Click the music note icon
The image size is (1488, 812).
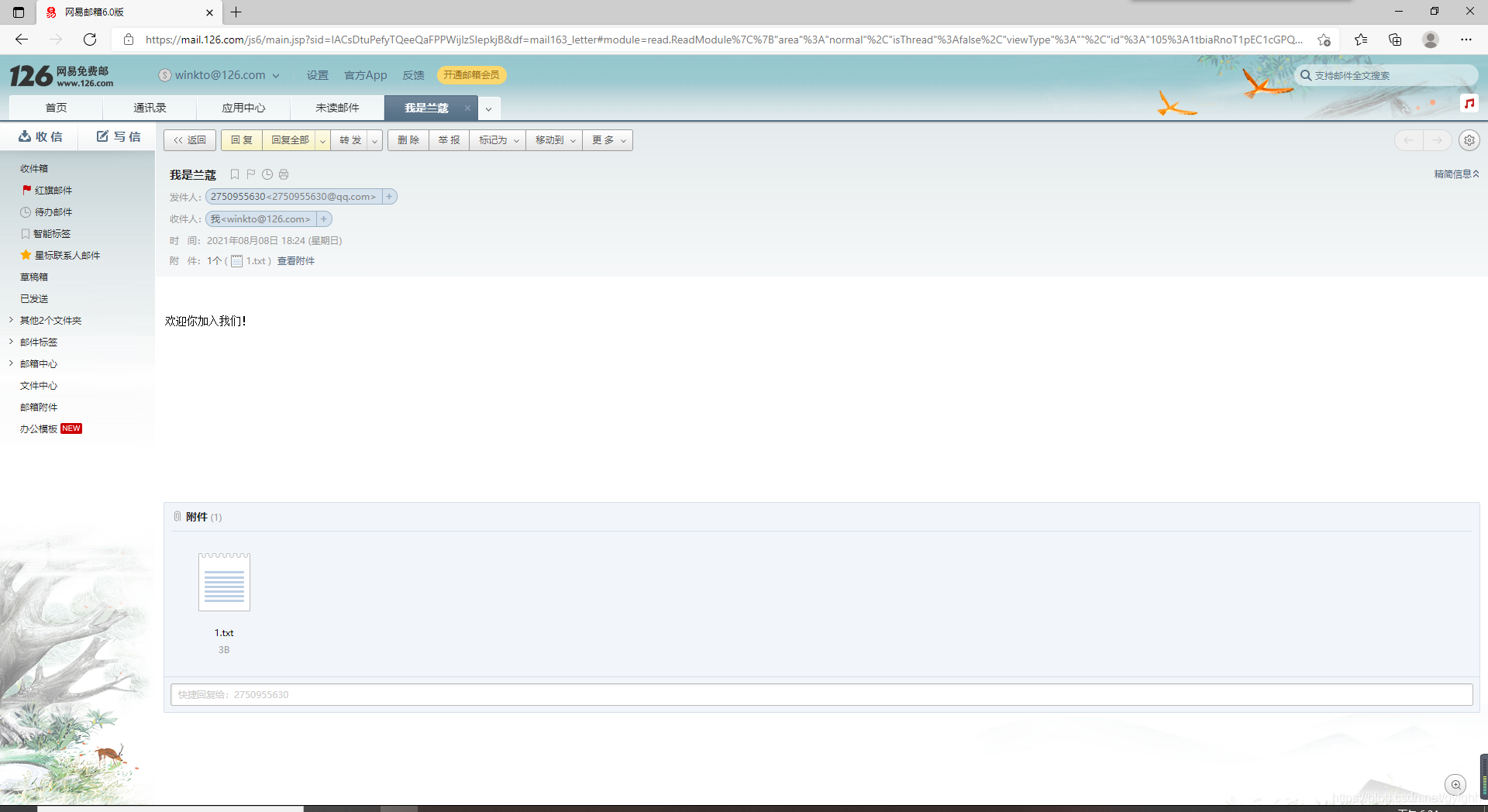[1469, 103]
